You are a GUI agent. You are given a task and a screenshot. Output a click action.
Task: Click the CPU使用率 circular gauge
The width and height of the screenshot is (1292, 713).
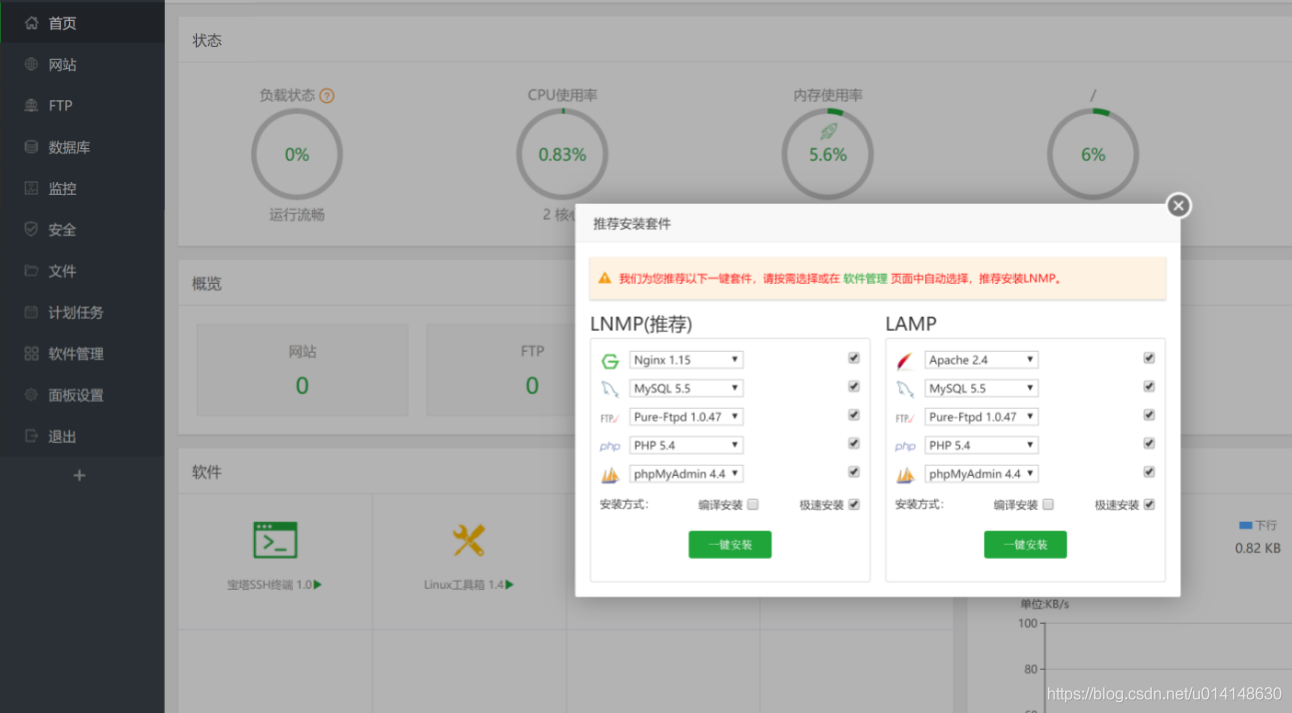(562, 155)
